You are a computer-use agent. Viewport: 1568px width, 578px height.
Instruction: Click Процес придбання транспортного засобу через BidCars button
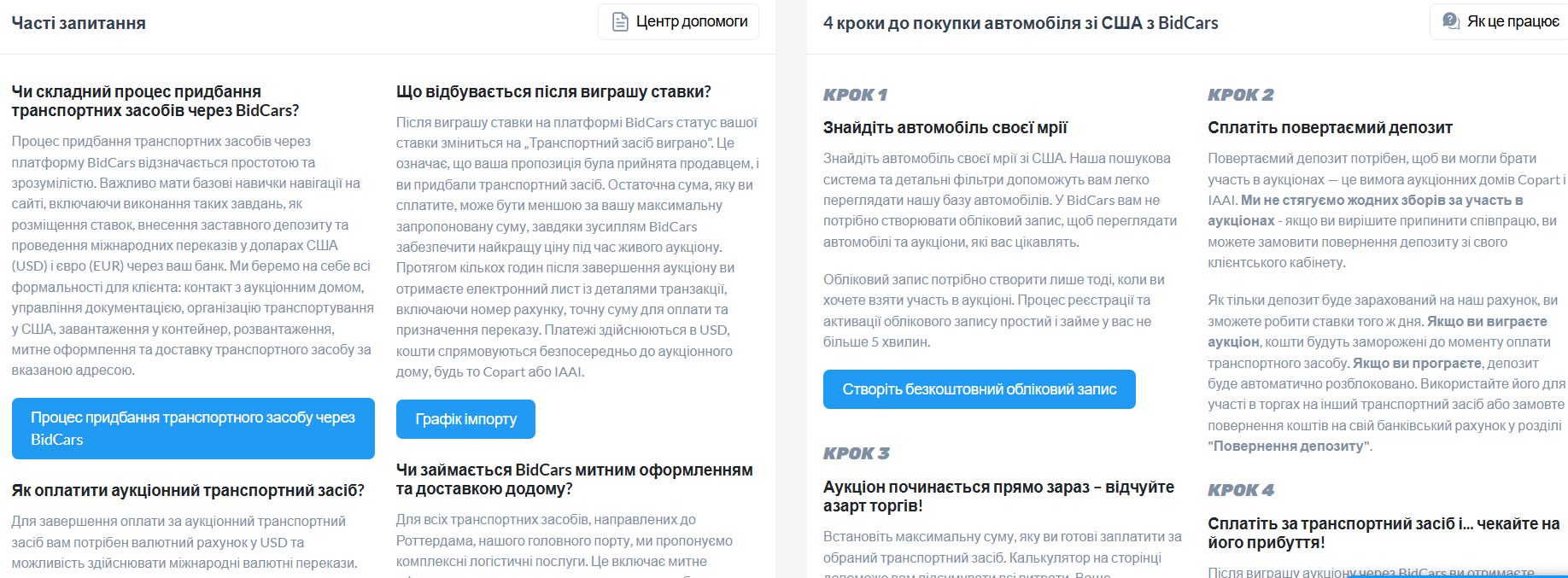pyautogui.click(x=193, y=429)
